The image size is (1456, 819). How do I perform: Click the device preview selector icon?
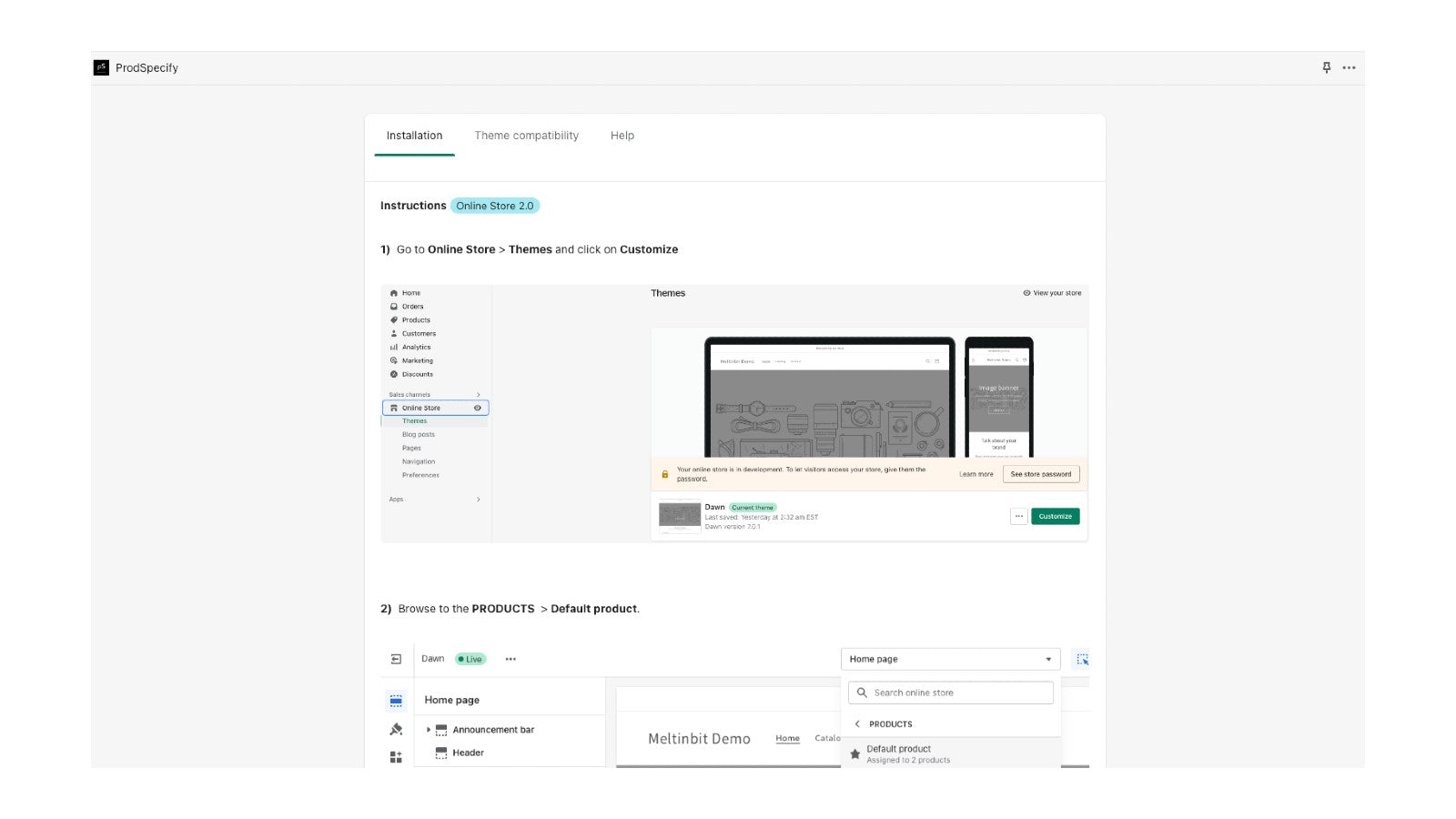pos(1083,658)
